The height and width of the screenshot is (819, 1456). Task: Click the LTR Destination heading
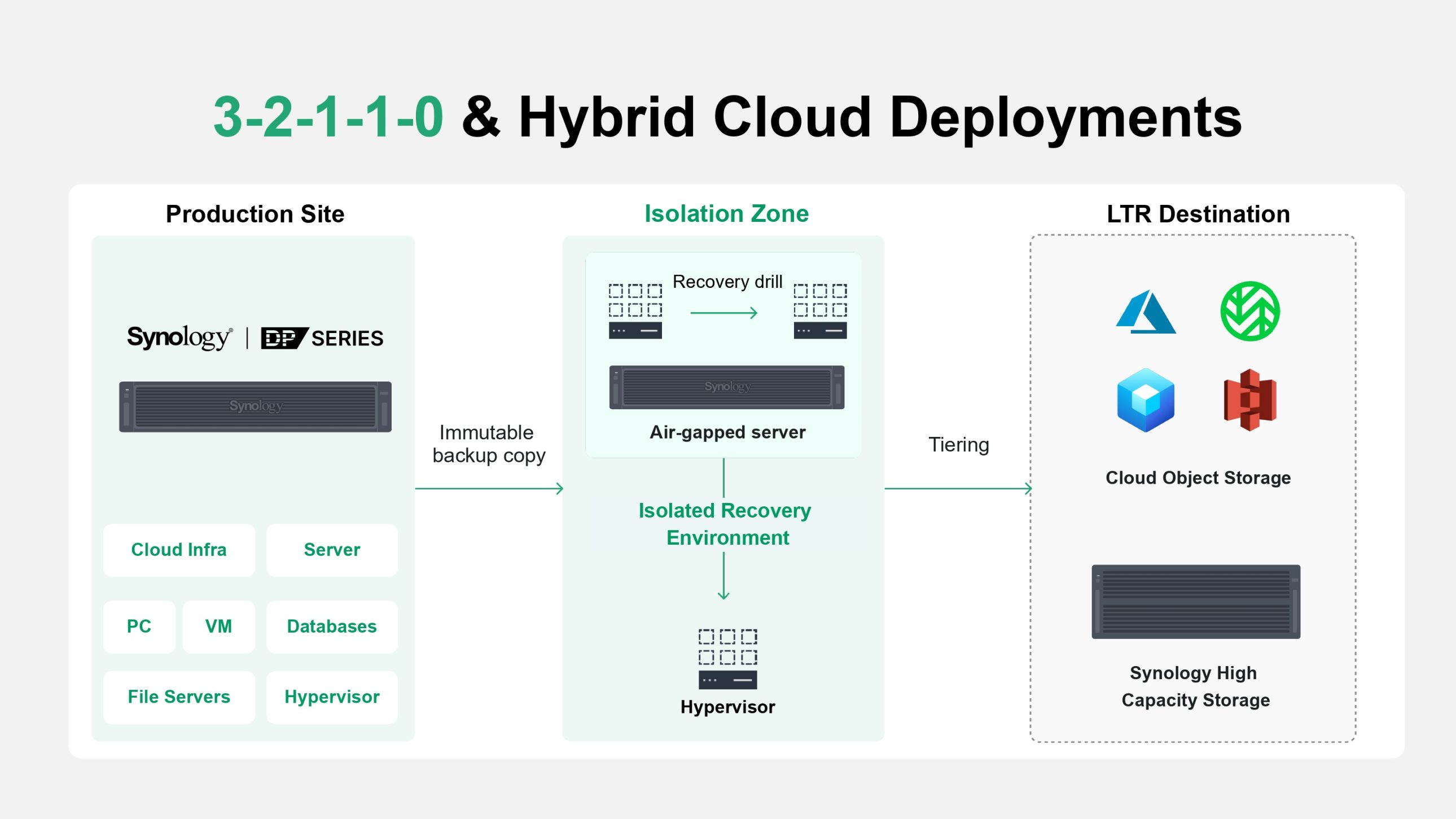[1198, 214]
